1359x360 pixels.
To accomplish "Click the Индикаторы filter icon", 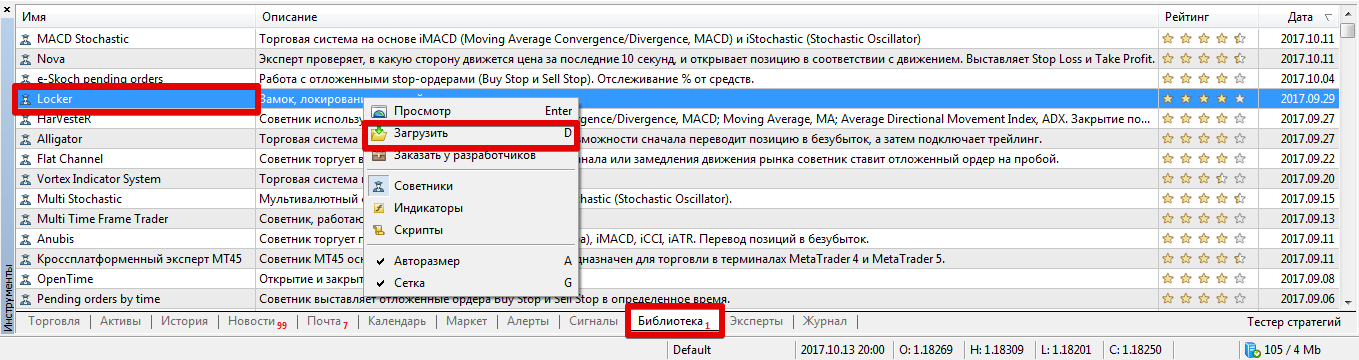I will click(379, 208).
